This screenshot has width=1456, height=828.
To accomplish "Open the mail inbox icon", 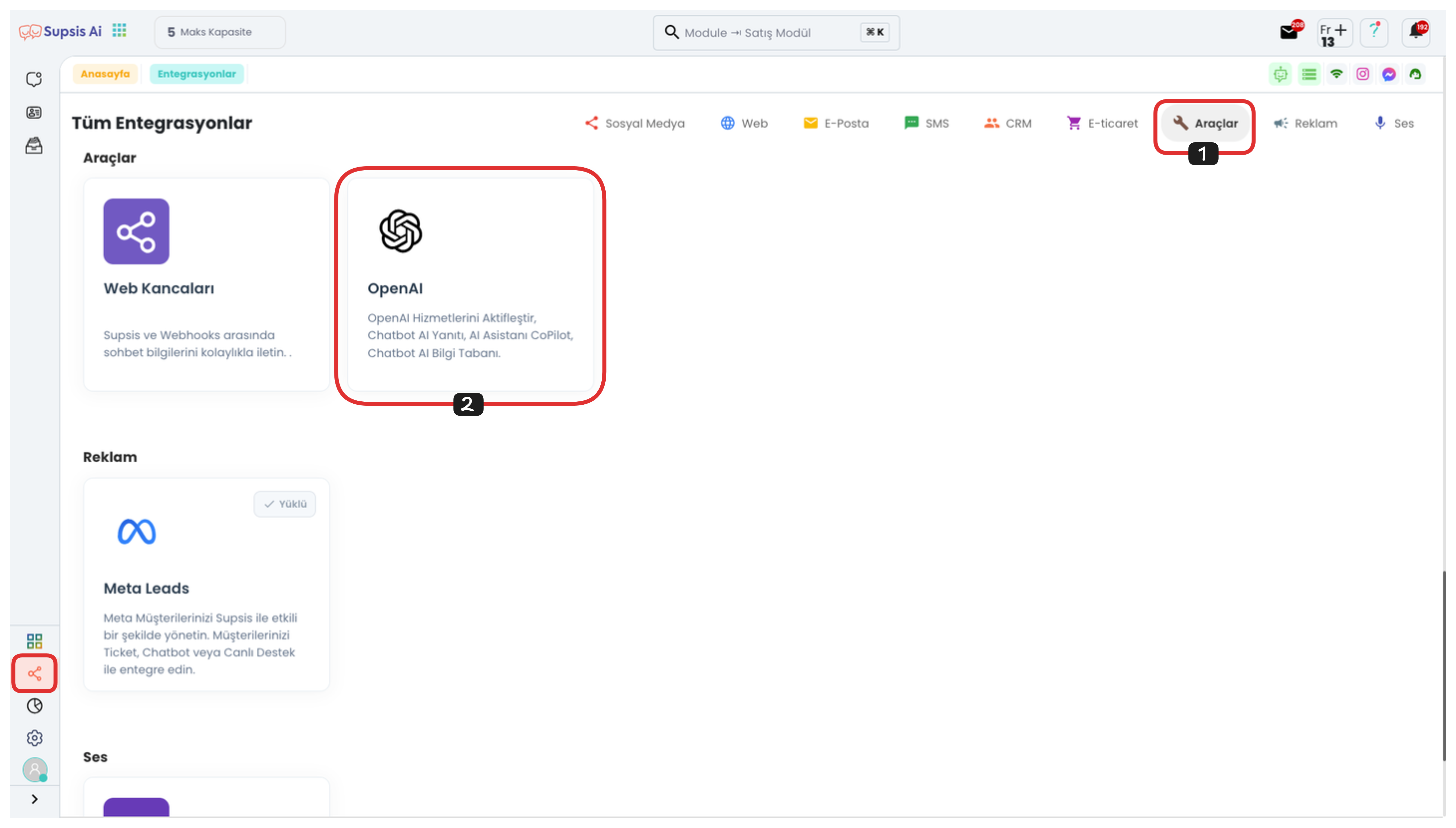I will (1289, 32).
